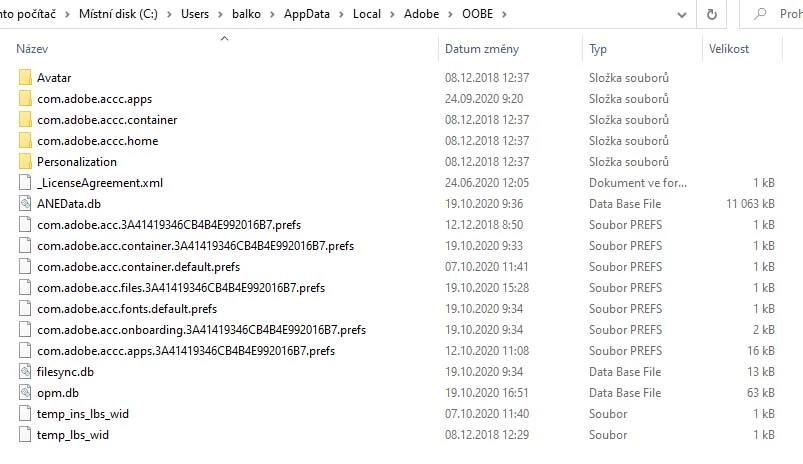
Task: Select com.adobe.acc.fonts.default.prefs file icon
Action: click(25, 308)
